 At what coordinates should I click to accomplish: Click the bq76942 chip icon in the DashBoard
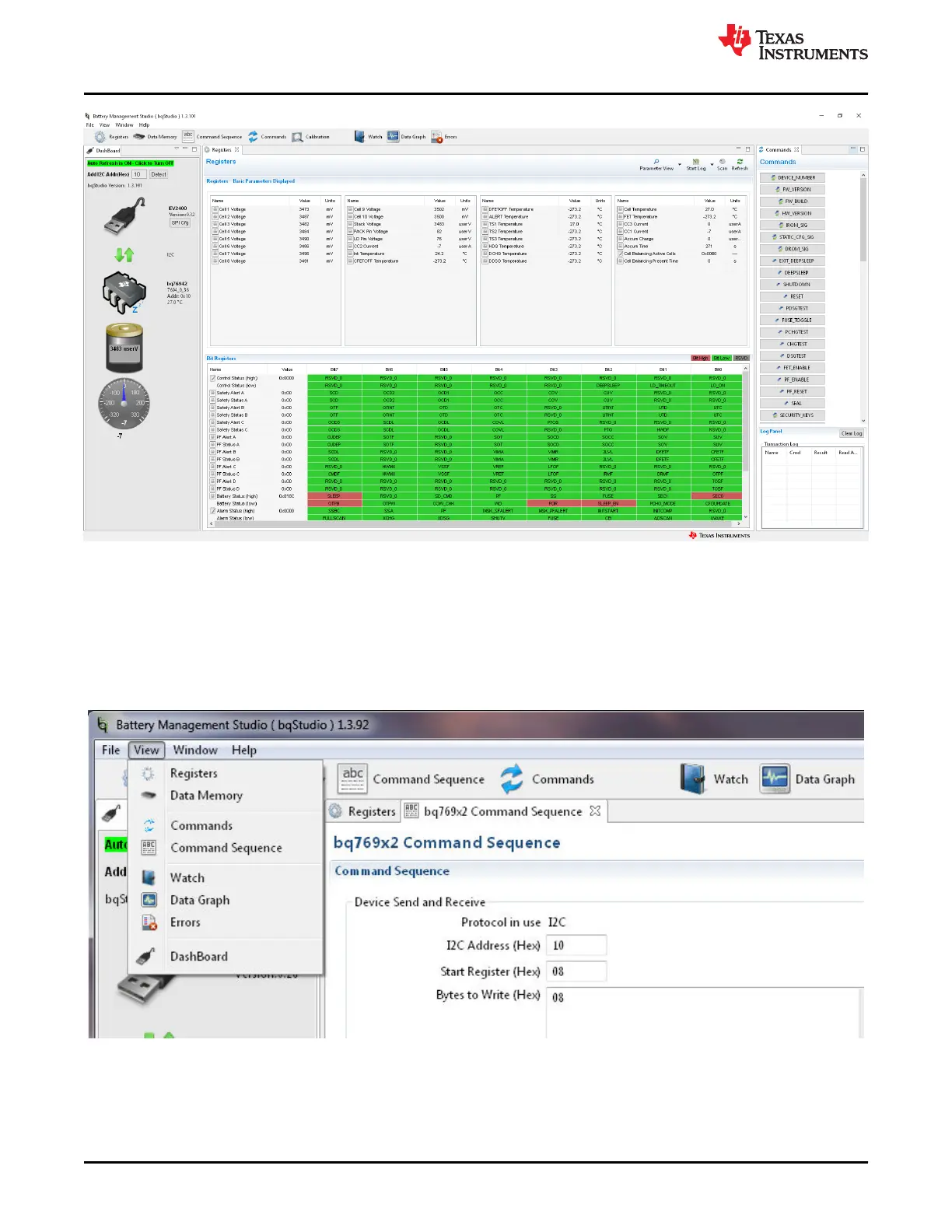pyautogui.click(x=124, y=292)
